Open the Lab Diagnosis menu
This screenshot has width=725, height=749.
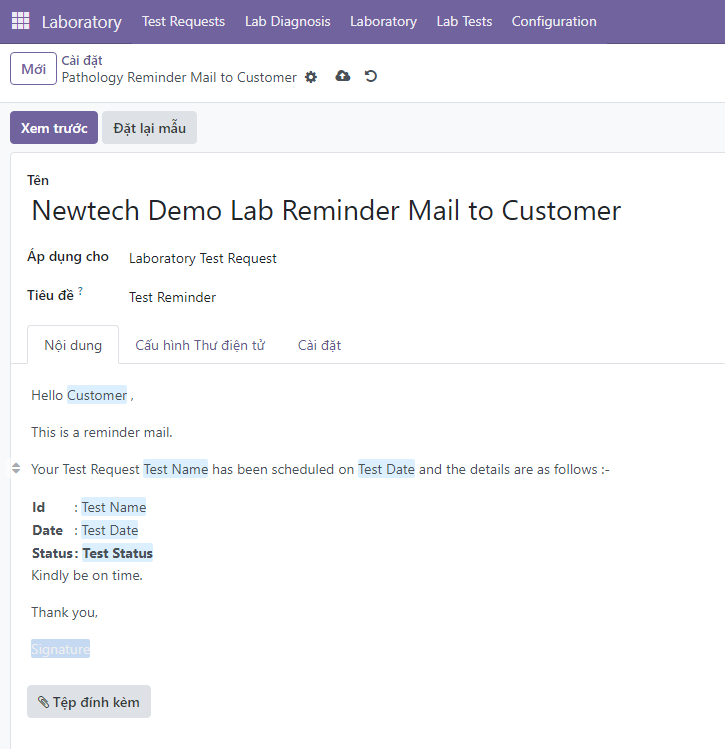(x=287, y=21)
